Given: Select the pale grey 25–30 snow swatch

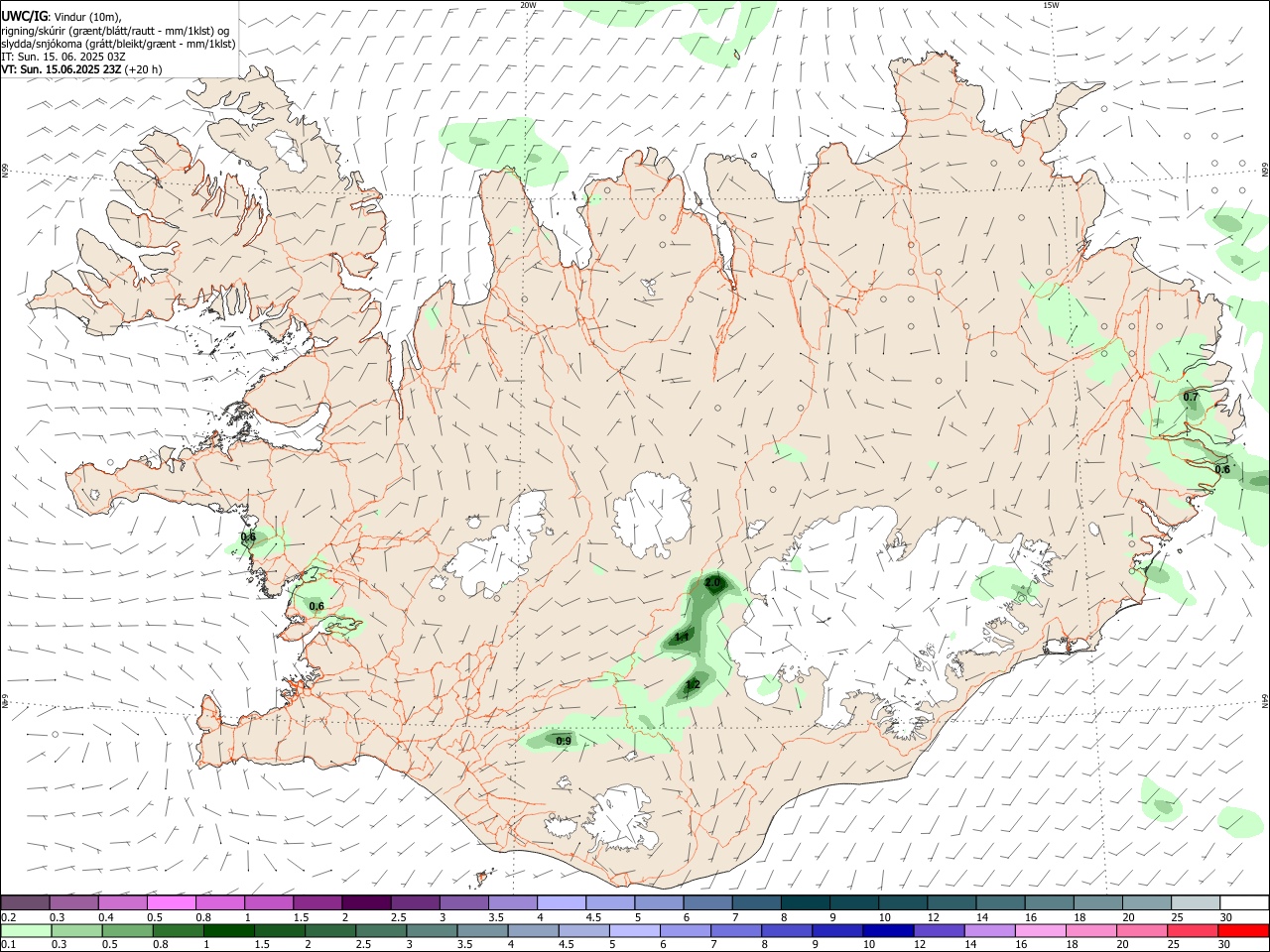Looking at the screenshot, I should [x=1196, y=902].
